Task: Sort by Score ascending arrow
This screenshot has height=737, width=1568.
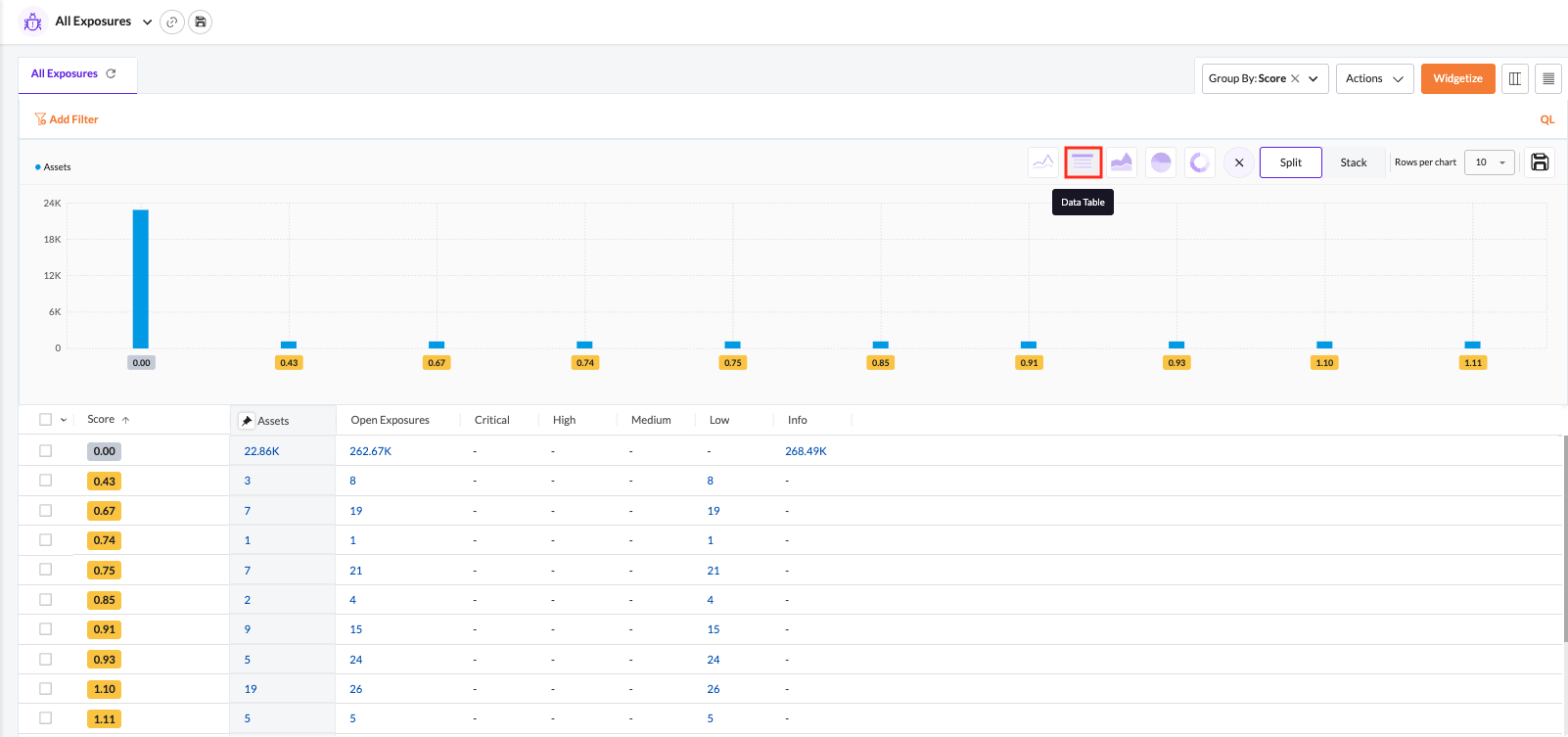Action: [125, 420]
